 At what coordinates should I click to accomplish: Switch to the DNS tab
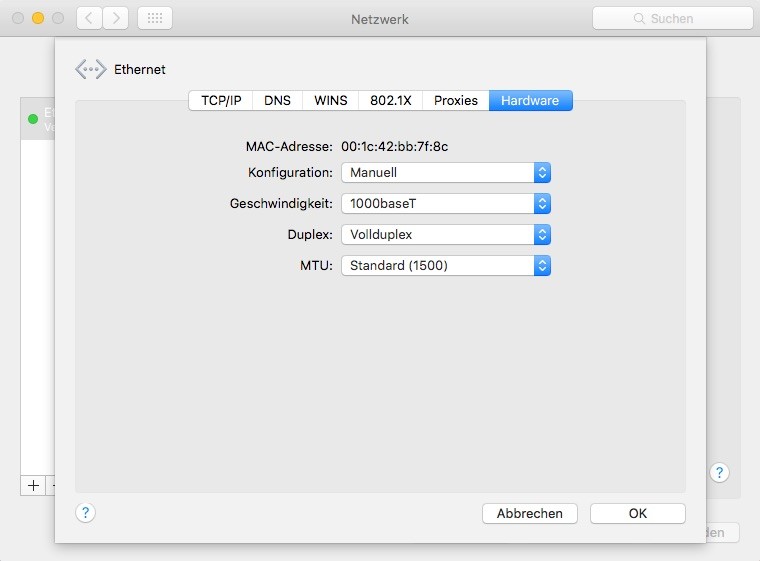pyautogui.click(x=277, y=100)
